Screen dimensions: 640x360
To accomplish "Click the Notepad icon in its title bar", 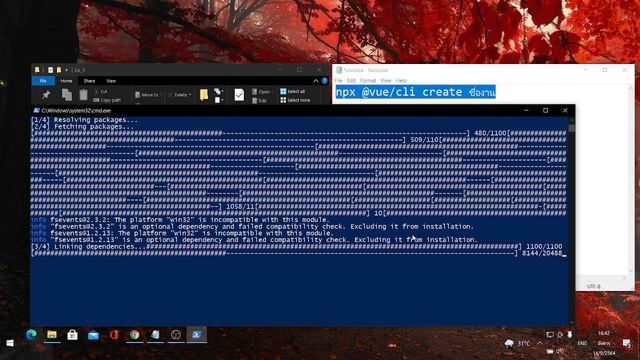I will pos(339,70).
